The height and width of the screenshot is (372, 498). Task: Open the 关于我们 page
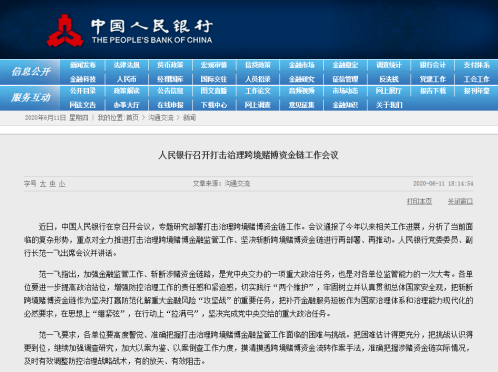pyautogui.click(x=389, y=105)
